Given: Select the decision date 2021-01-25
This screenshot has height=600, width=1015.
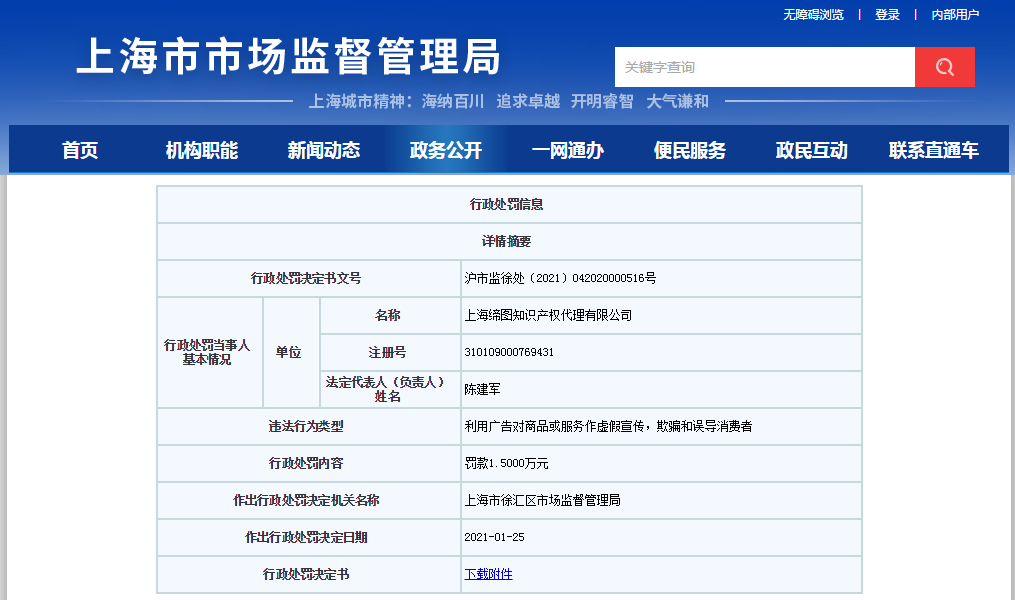Looking at the screenshot, I should 495,537.
